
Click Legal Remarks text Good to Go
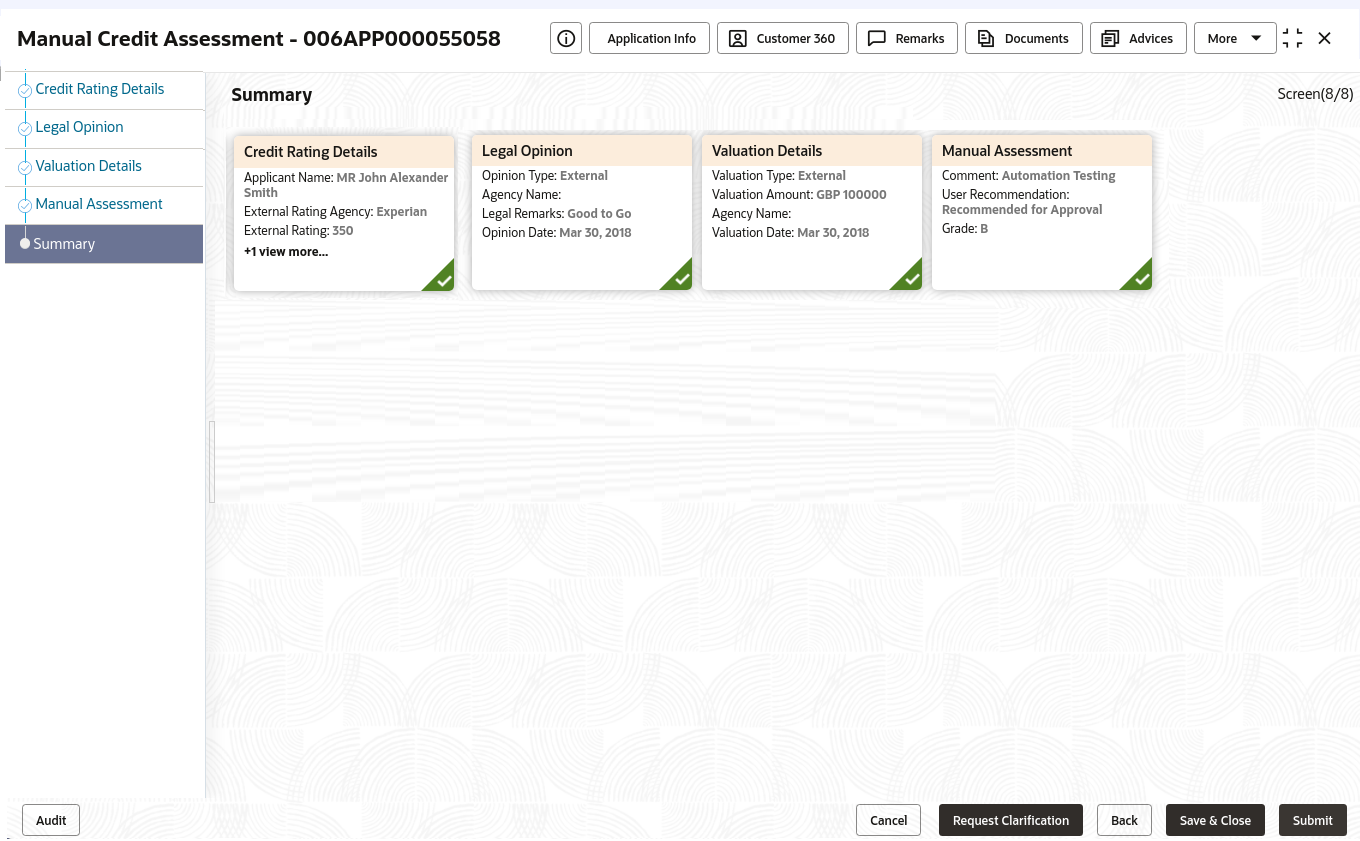tap(599, 213)
